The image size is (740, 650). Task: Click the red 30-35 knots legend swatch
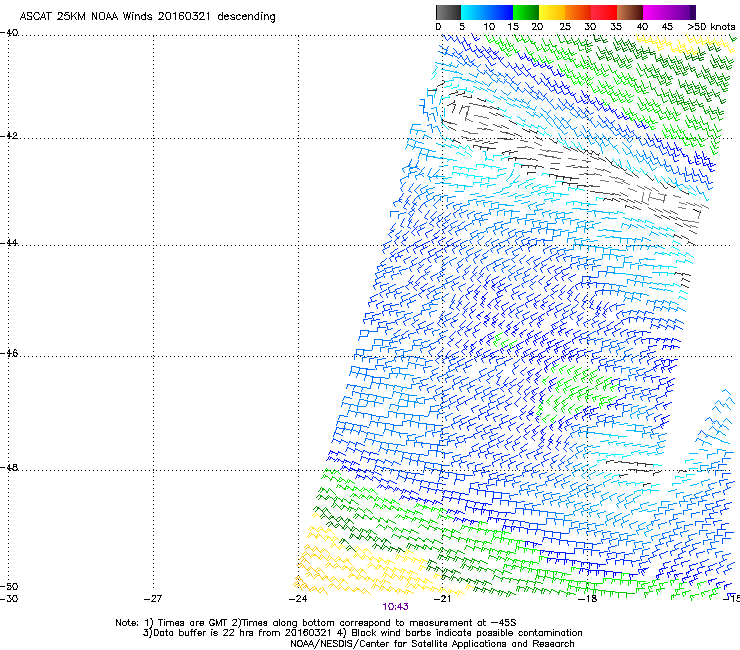click(x=604, y=12)
